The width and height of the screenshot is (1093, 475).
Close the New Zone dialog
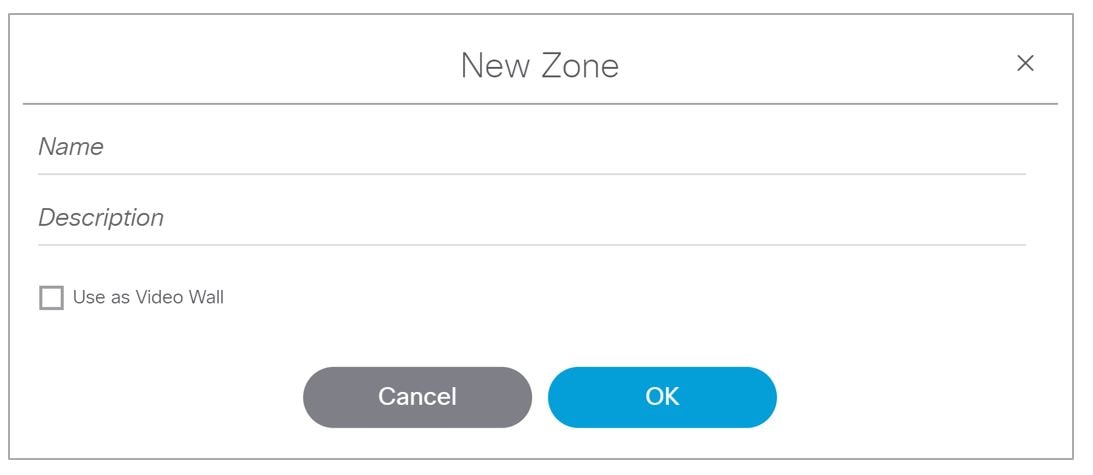1025,64
